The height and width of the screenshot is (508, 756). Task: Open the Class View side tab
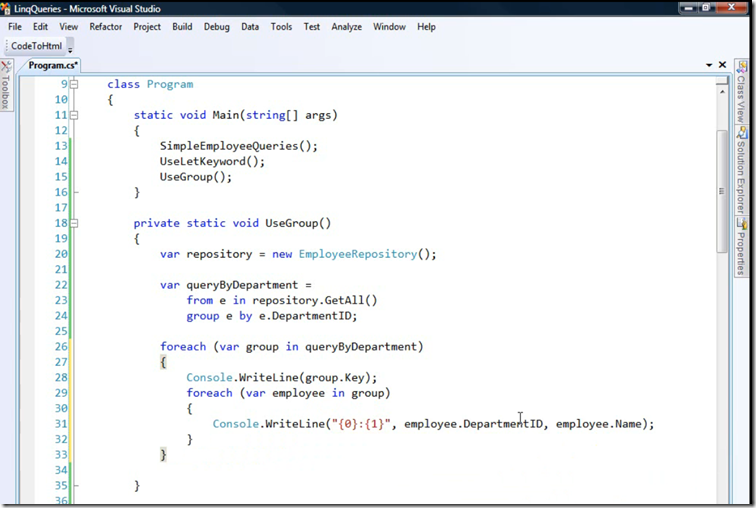click(x=741, y=92)
